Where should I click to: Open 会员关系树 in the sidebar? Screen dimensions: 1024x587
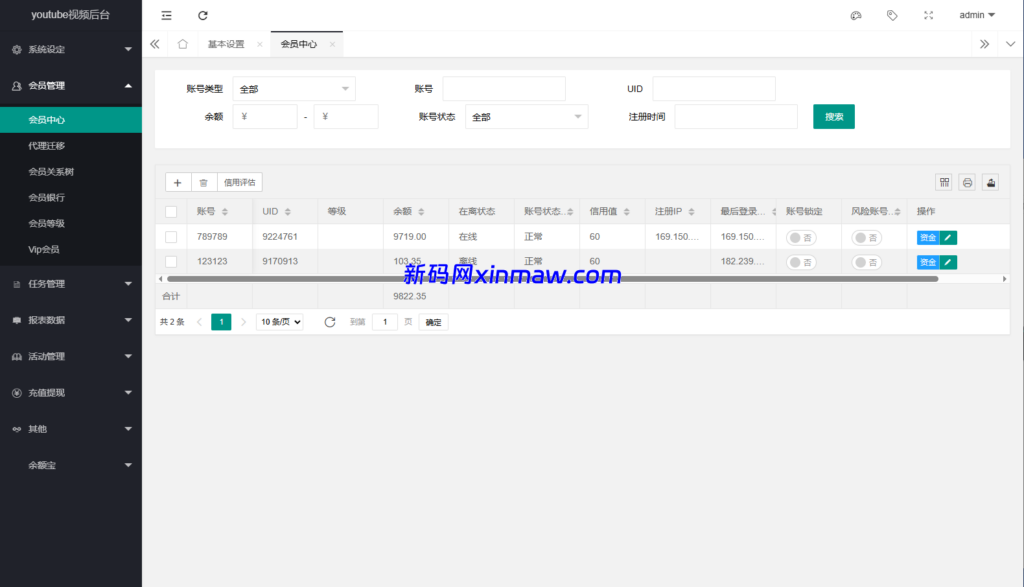[71, 172]
